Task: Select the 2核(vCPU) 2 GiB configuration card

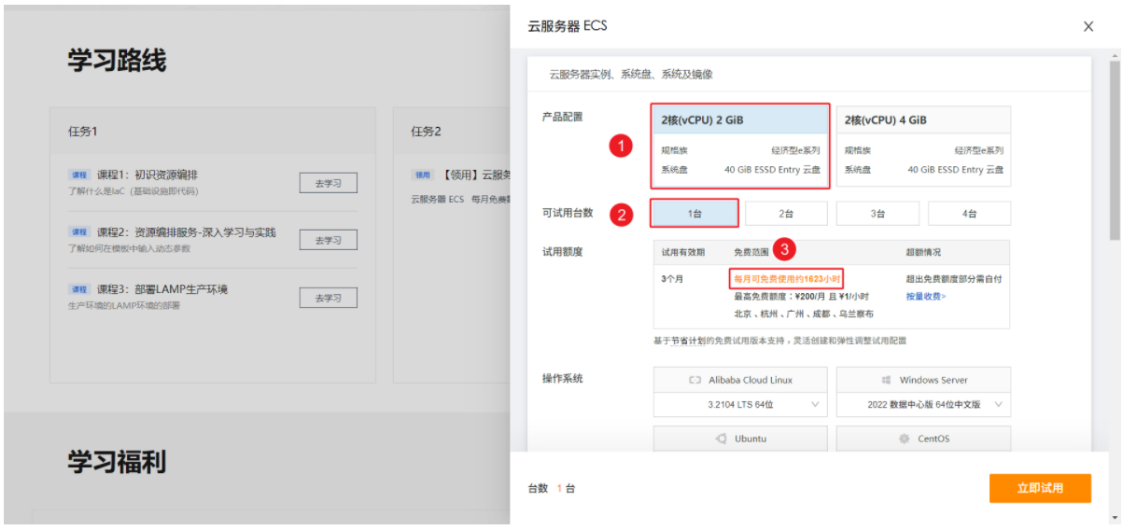Action: [740, 146]
